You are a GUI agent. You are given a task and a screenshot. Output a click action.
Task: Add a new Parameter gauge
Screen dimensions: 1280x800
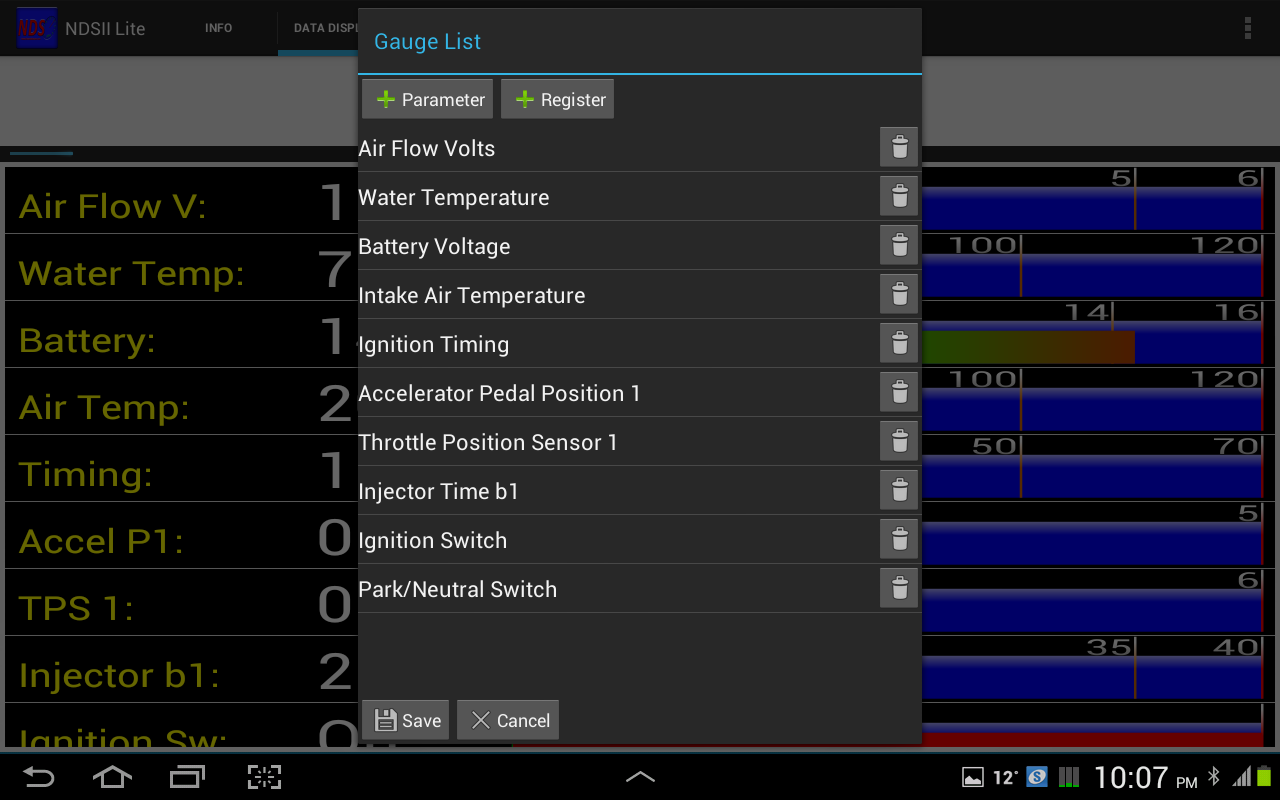[x=428, y=99]
